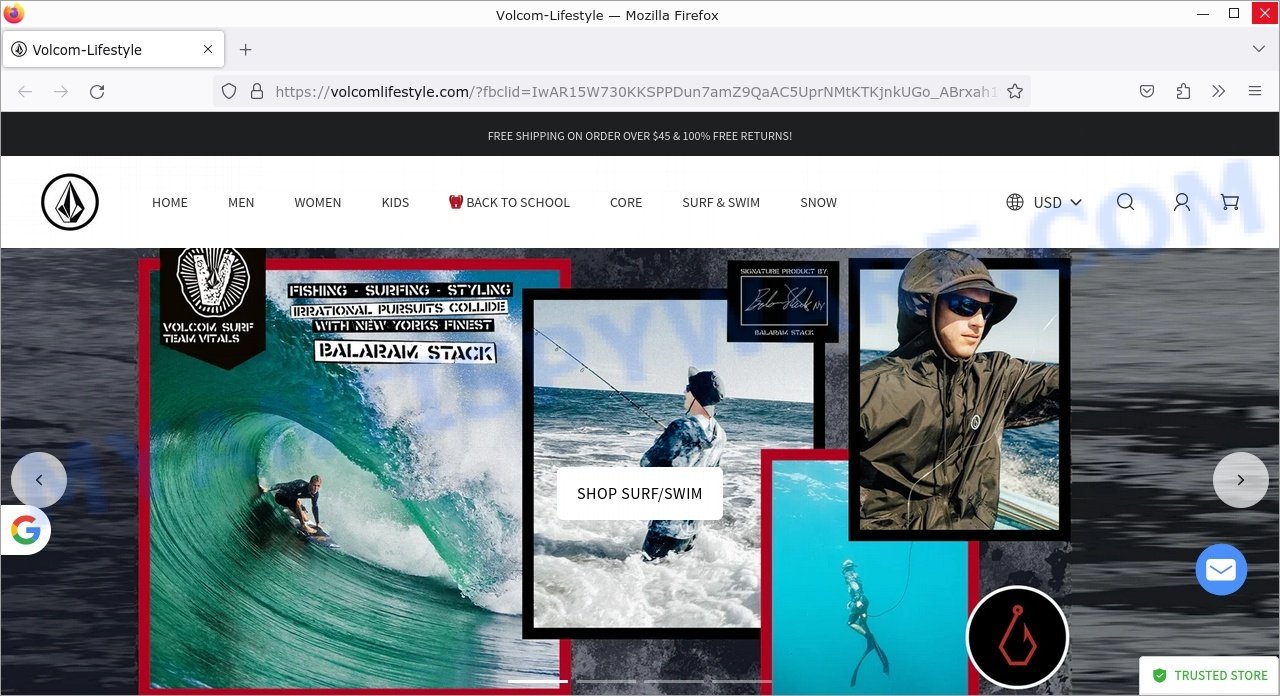Click the Trusted Store shield badge

(1209, 675)
